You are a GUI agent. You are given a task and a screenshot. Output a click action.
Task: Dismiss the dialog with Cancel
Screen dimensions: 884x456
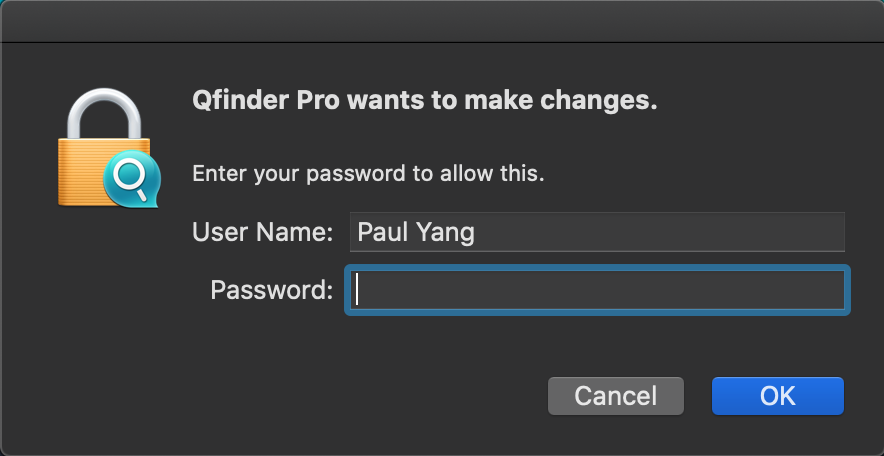point(616,396)
